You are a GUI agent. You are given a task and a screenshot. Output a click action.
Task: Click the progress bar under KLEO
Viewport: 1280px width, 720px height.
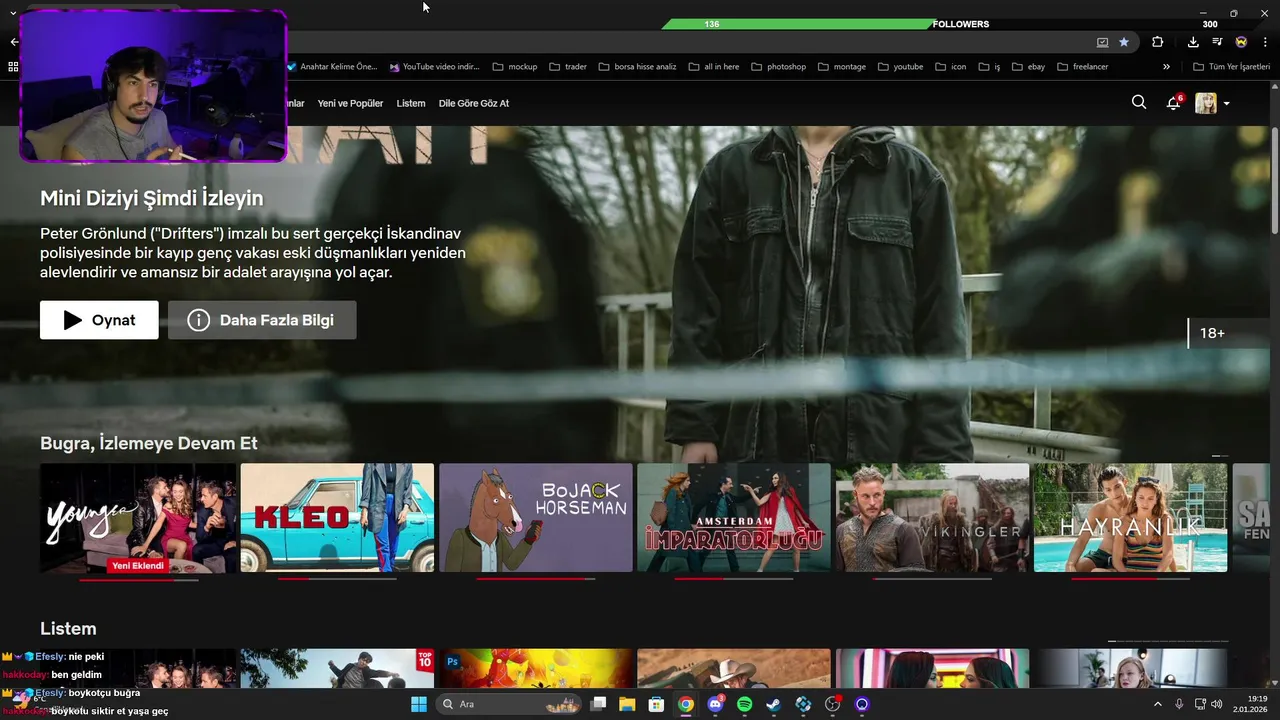pyautogui.click(x=337, y=578)
